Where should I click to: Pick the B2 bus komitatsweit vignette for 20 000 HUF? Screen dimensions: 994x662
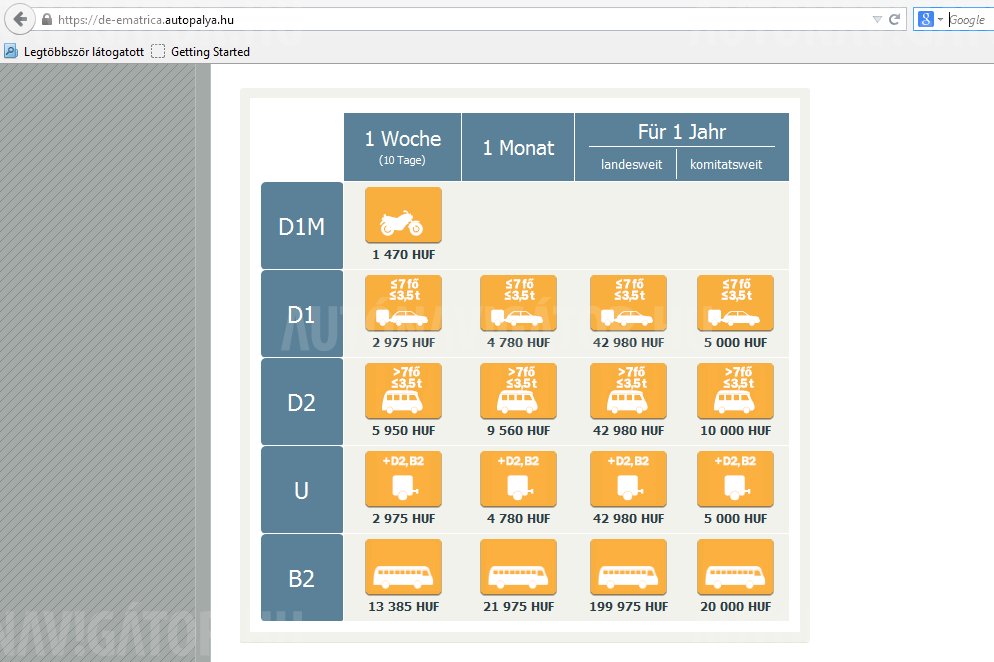click(x=735, y=567)
